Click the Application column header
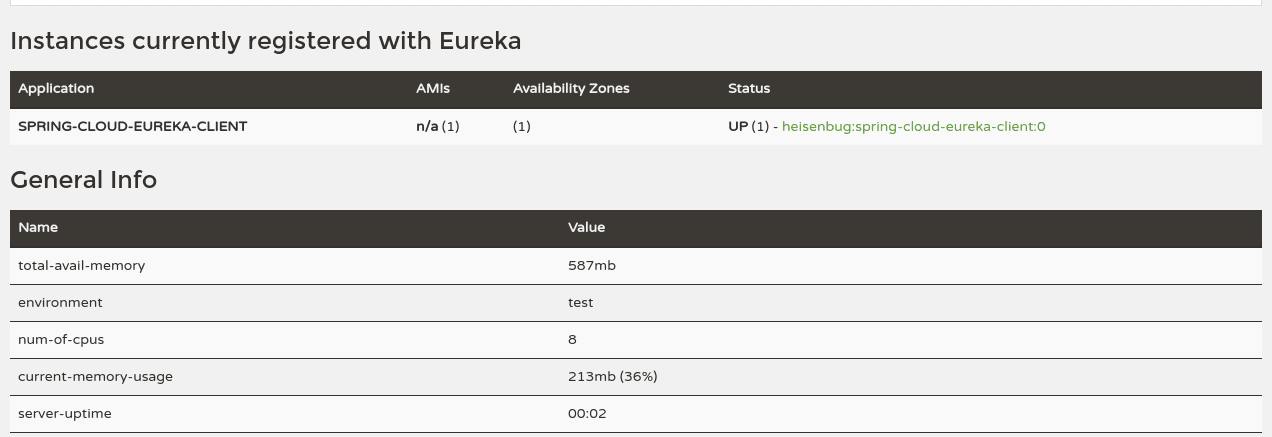Image resolution: width=1272 pixels, height=437 pixels. point(56,89)
